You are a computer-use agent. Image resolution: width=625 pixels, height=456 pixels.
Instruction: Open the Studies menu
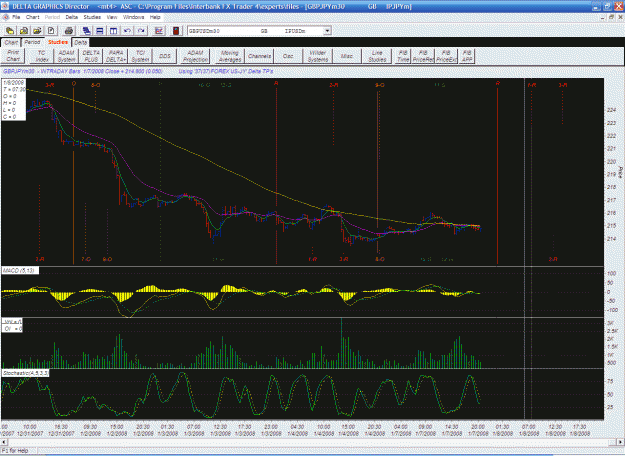92,17
